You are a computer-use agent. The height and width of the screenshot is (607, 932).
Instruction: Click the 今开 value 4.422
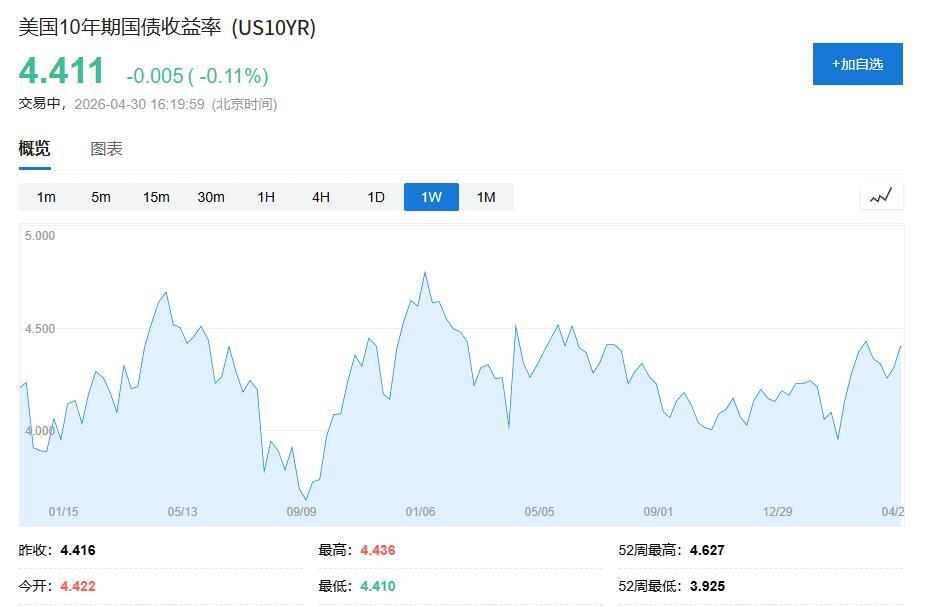(x=78, y=586)
